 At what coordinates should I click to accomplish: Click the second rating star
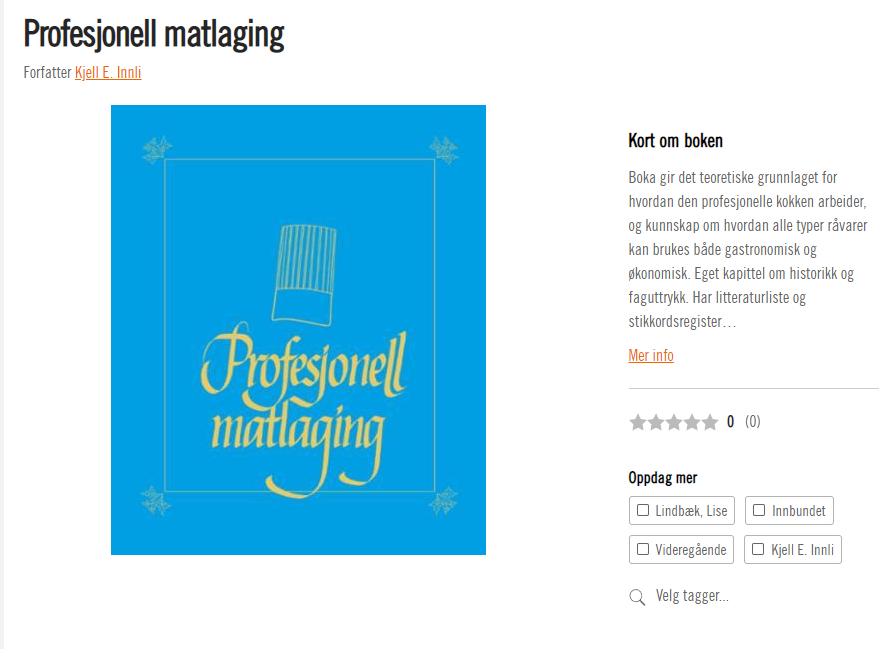click(656, 422)
